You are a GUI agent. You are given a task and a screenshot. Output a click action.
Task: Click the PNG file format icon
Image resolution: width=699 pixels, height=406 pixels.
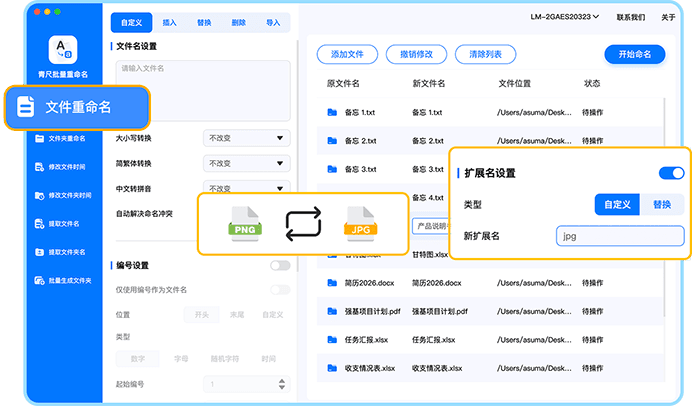coord(245,223)
